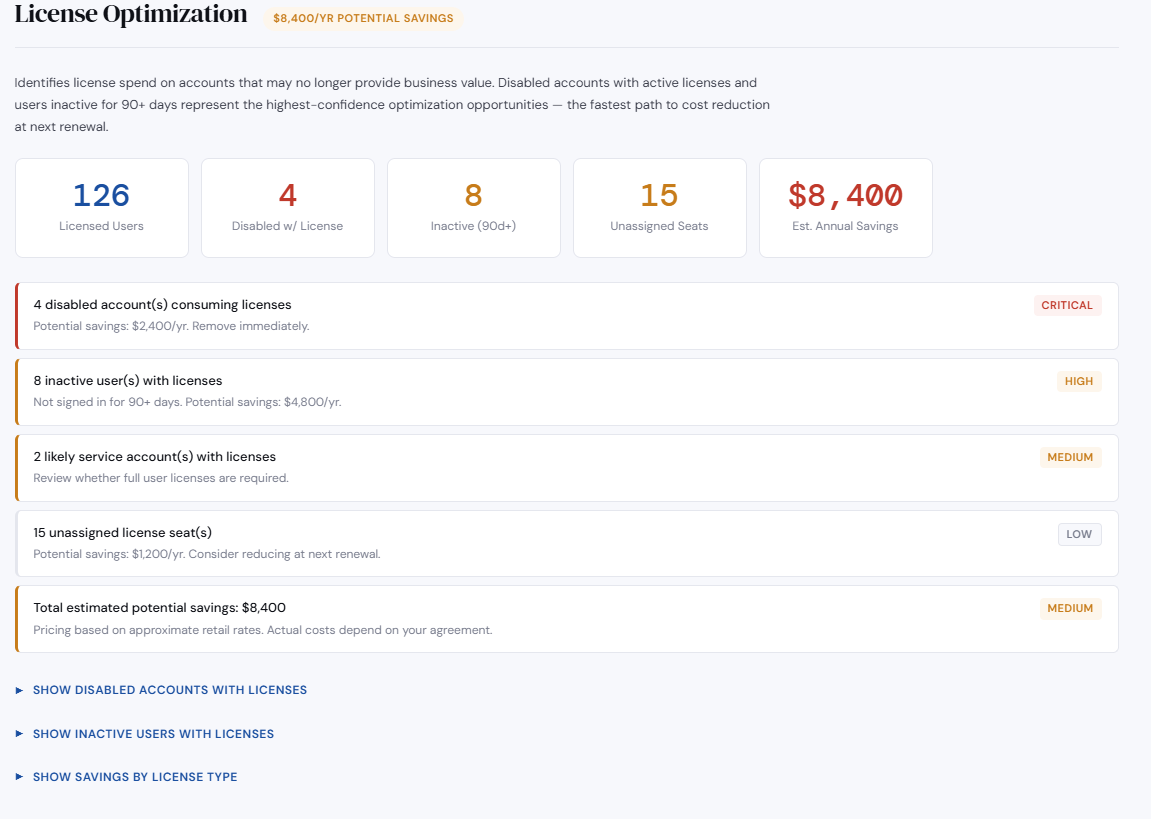Click the disclosure triangle before Show Savings By License Type
This screenshot has width=1151, height=819.
18,777
